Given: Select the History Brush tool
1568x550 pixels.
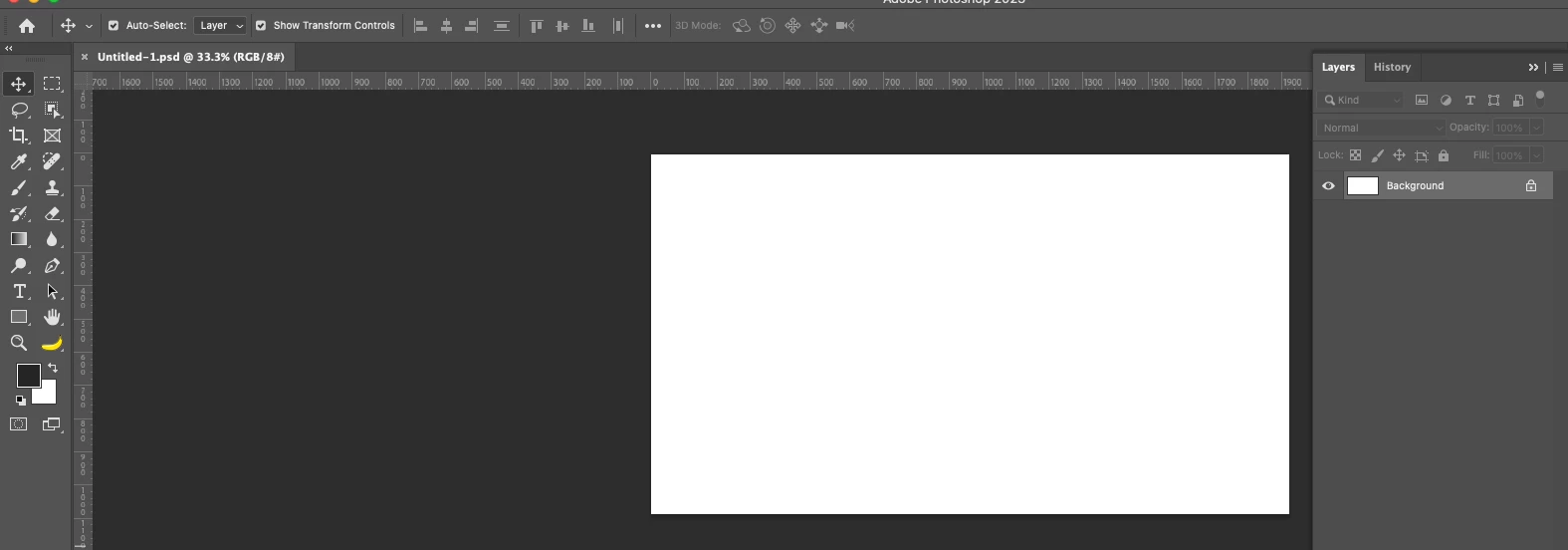Looking at the screenshot, I should click(19, 213).
